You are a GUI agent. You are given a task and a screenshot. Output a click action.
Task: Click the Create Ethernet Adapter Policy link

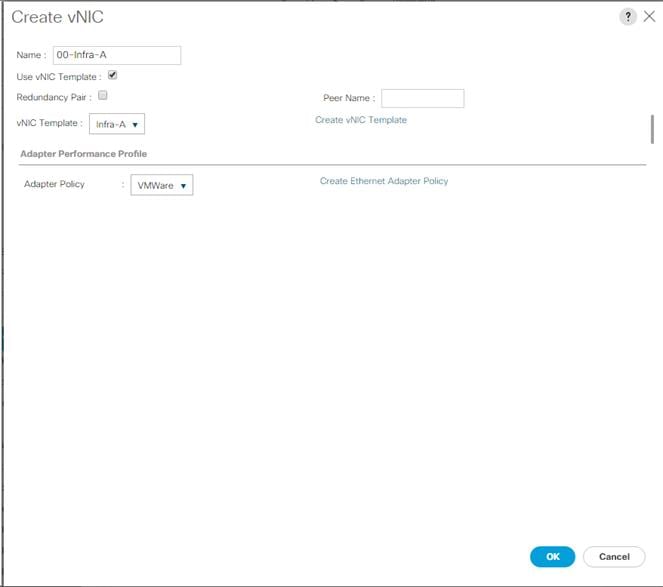[384, 181]
